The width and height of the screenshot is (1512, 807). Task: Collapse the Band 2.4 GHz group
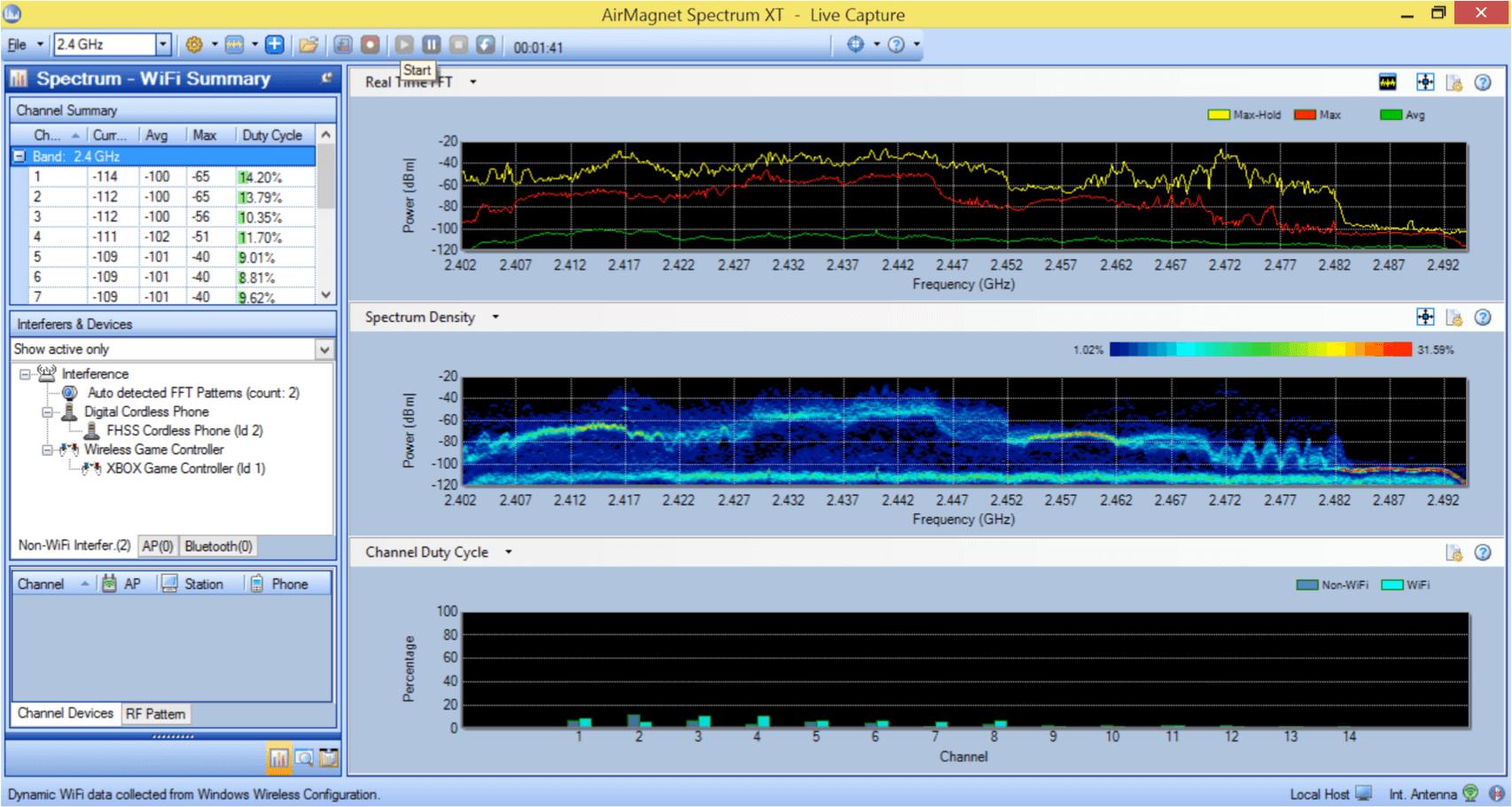[19, 156]
